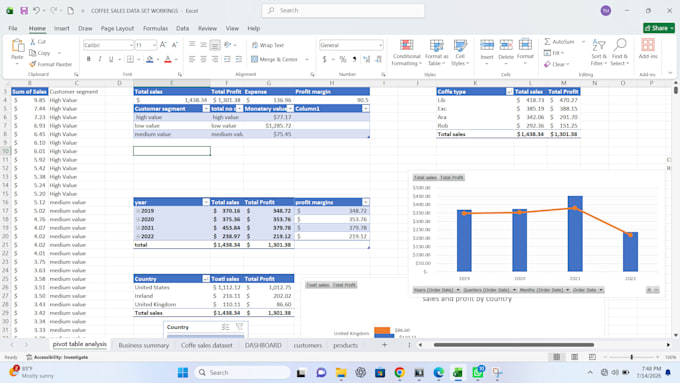Screen dimensions: 680x383
Task: Switch to the Data tab
Action: click(182, 28)
